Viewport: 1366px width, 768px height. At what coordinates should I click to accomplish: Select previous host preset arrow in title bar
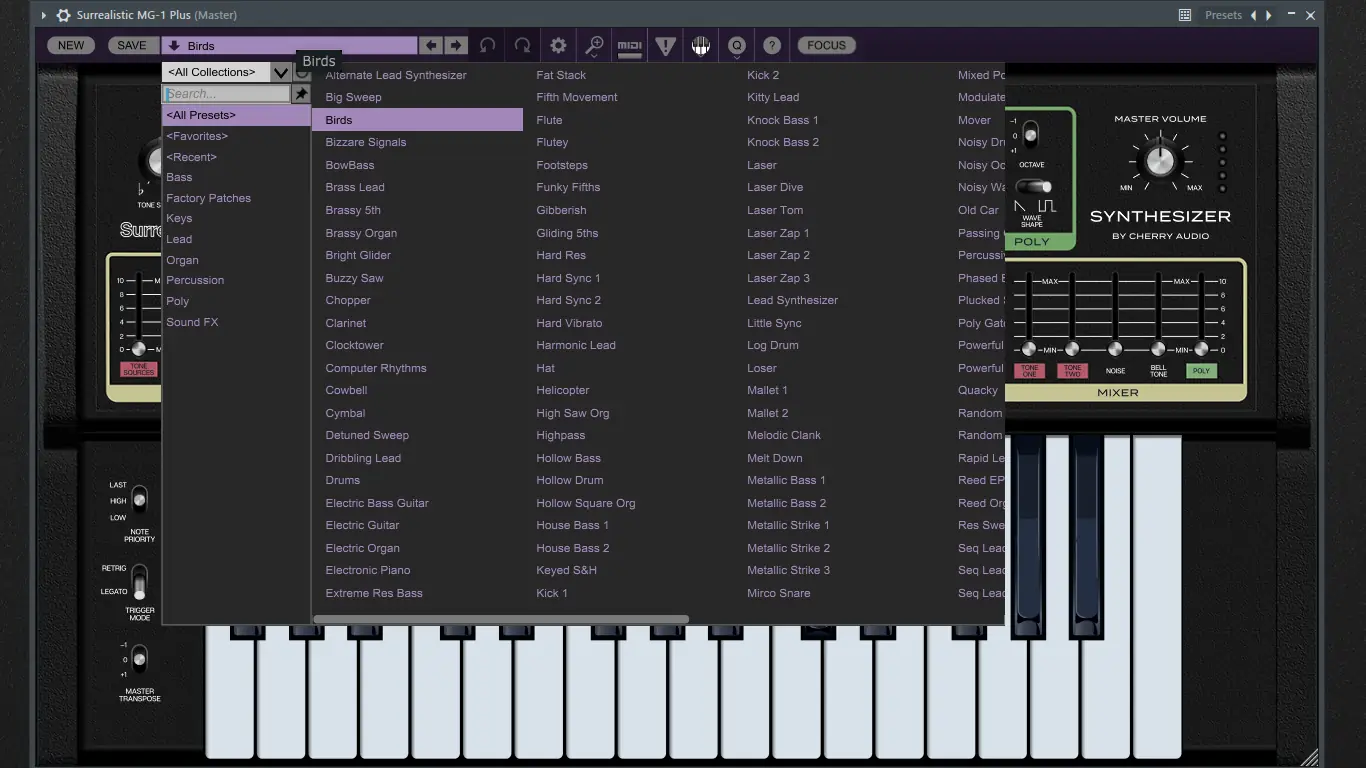pos(1254,15)
